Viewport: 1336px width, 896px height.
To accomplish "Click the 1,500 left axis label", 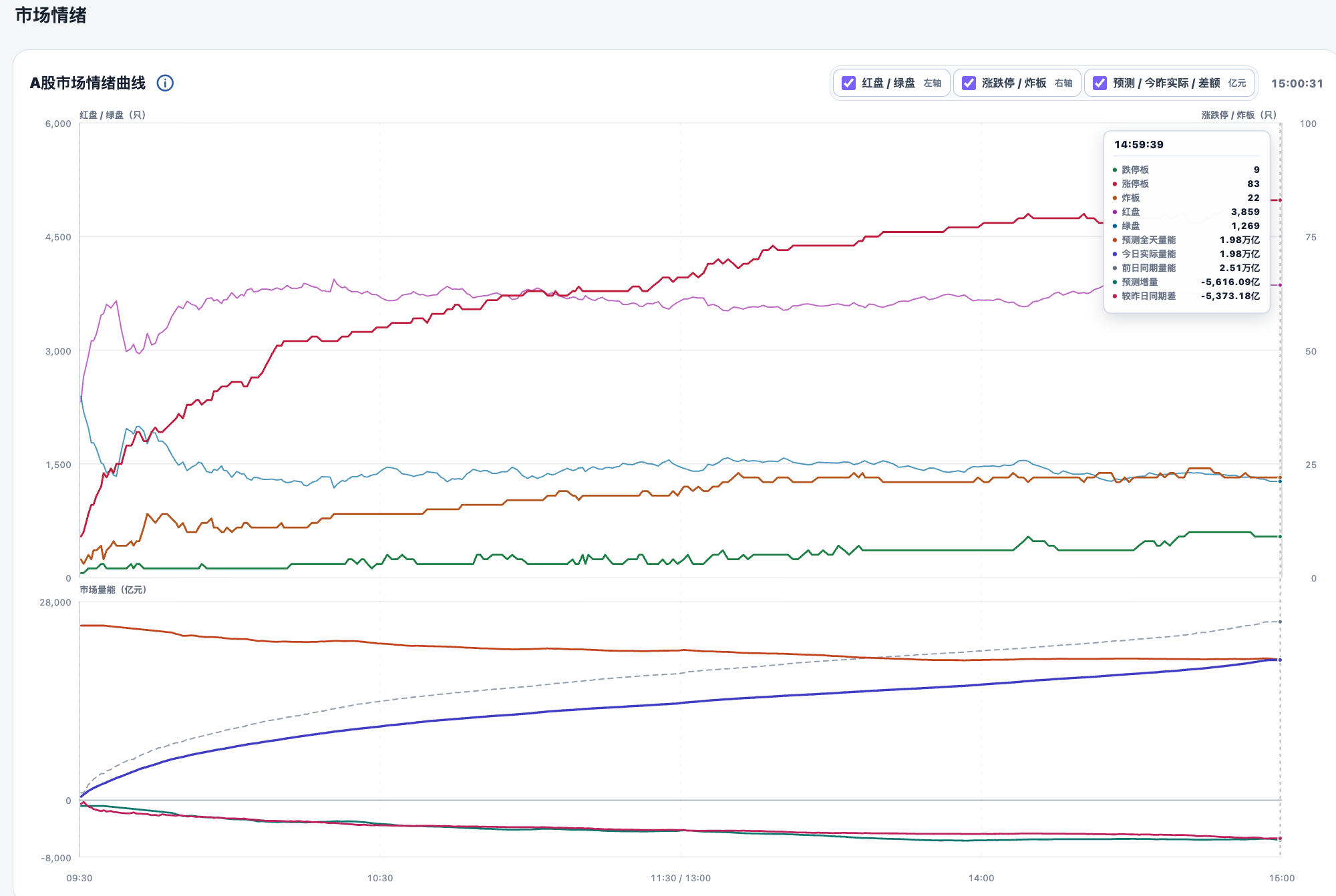I will (58, 465).
